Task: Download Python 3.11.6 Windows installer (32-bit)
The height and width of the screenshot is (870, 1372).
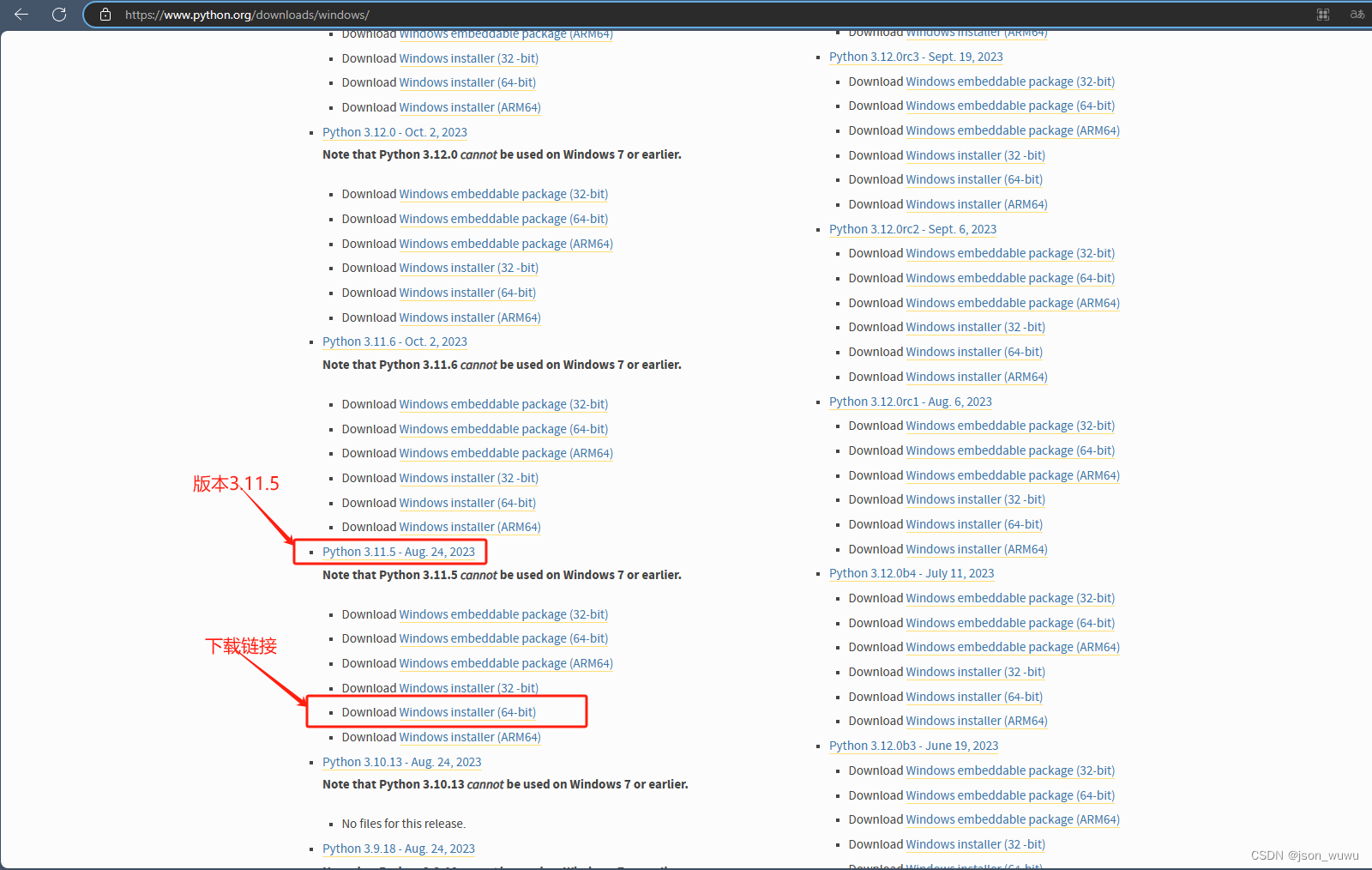Action: [468, 478]
